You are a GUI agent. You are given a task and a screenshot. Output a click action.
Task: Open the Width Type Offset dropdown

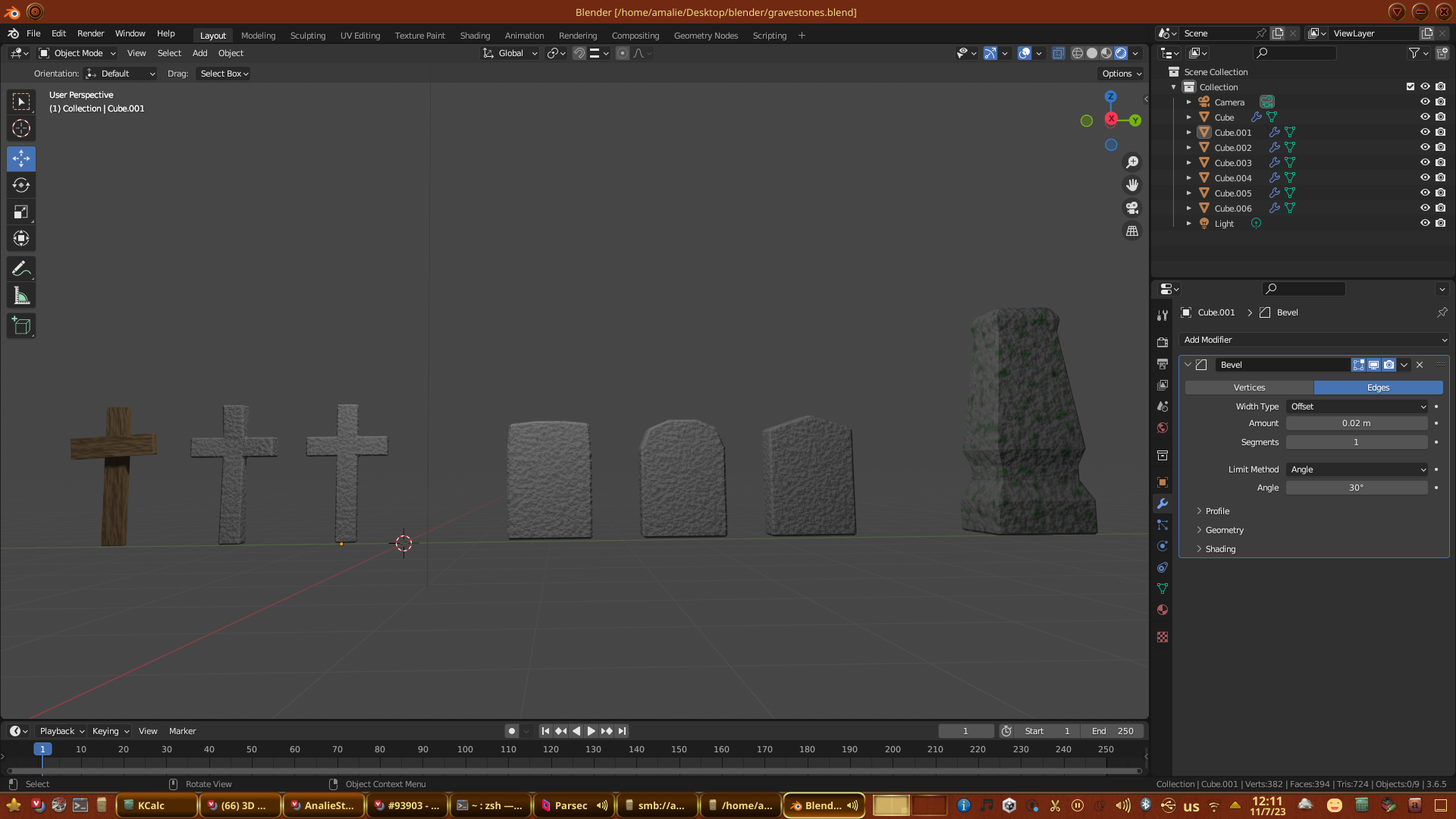(1356, 406)
